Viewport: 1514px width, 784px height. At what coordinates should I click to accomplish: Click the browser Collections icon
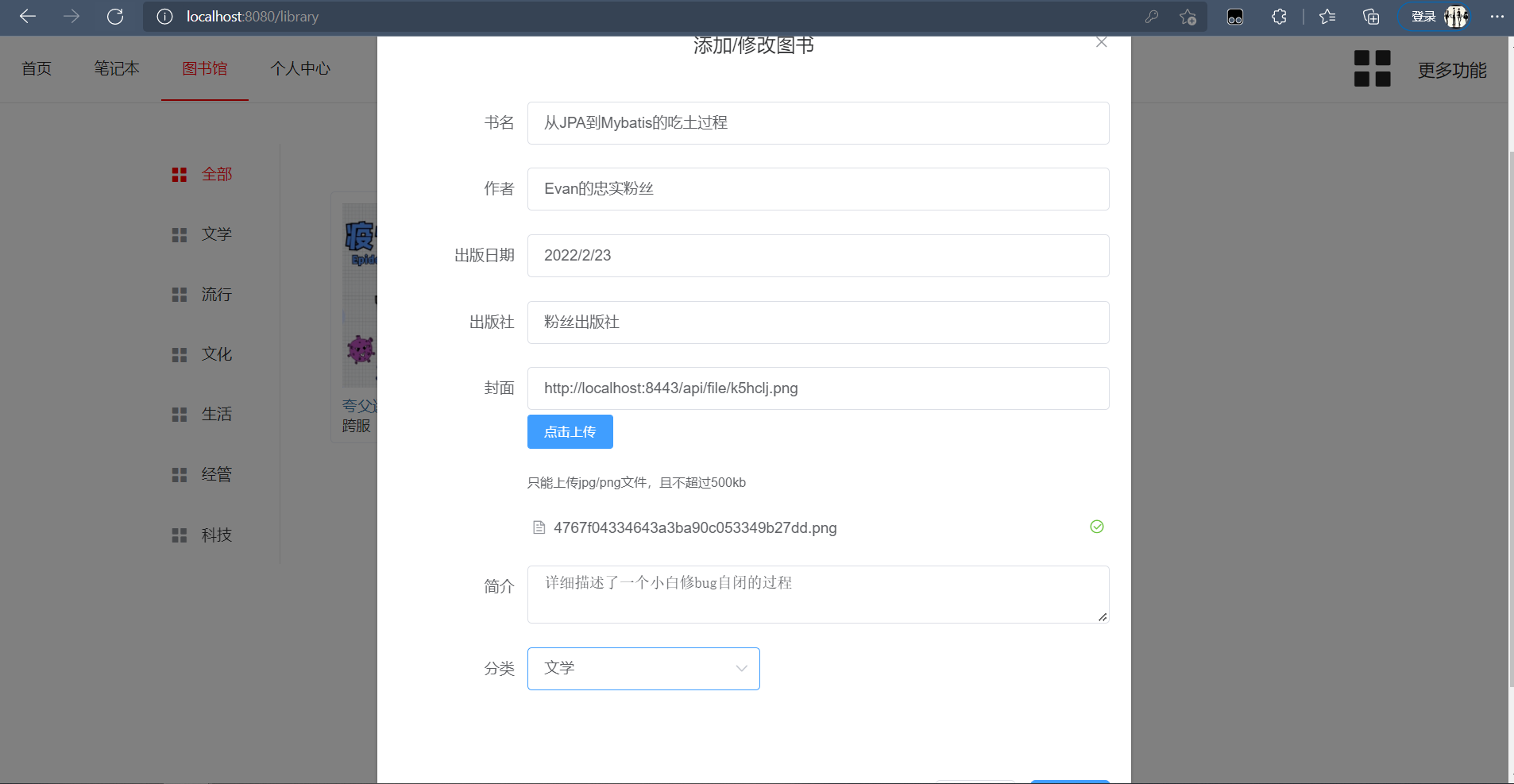pyautogui.click(x=1370, y=16)
